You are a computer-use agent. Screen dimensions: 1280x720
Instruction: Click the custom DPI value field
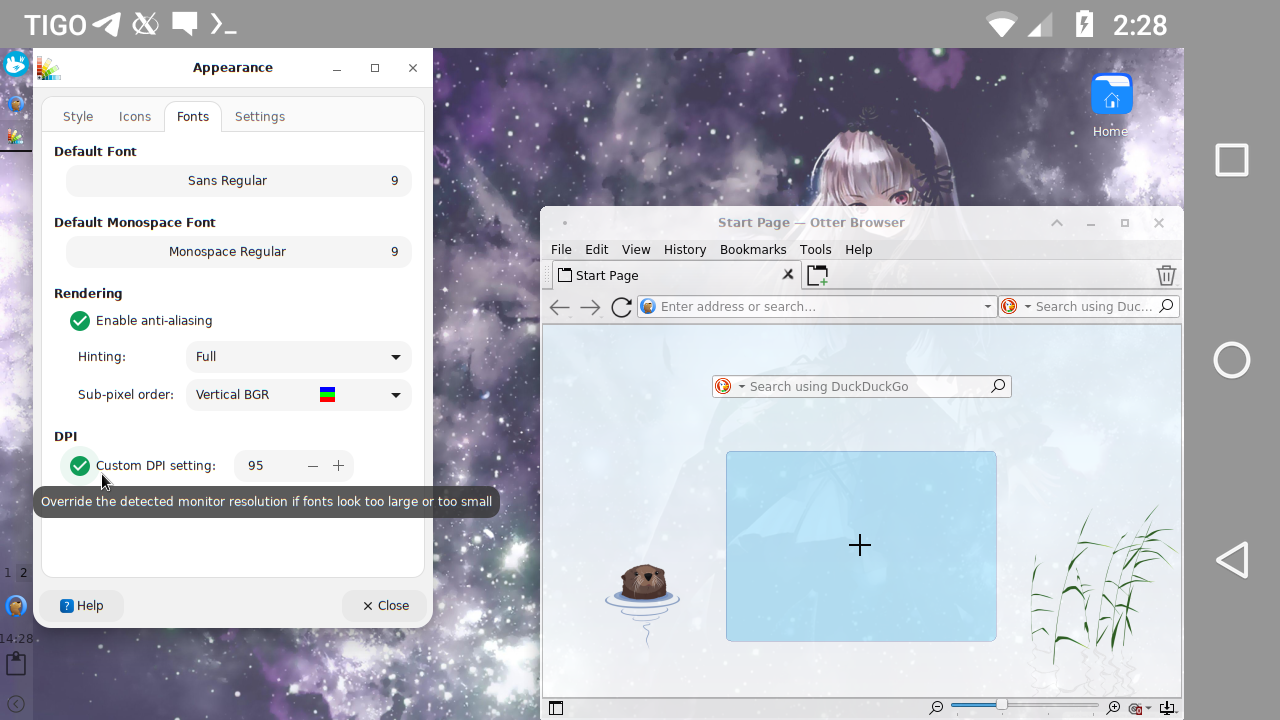point(268,466)
